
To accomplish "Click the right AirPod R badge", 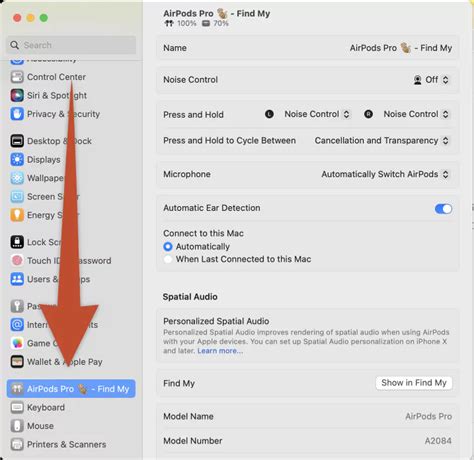I will point(368,114).
